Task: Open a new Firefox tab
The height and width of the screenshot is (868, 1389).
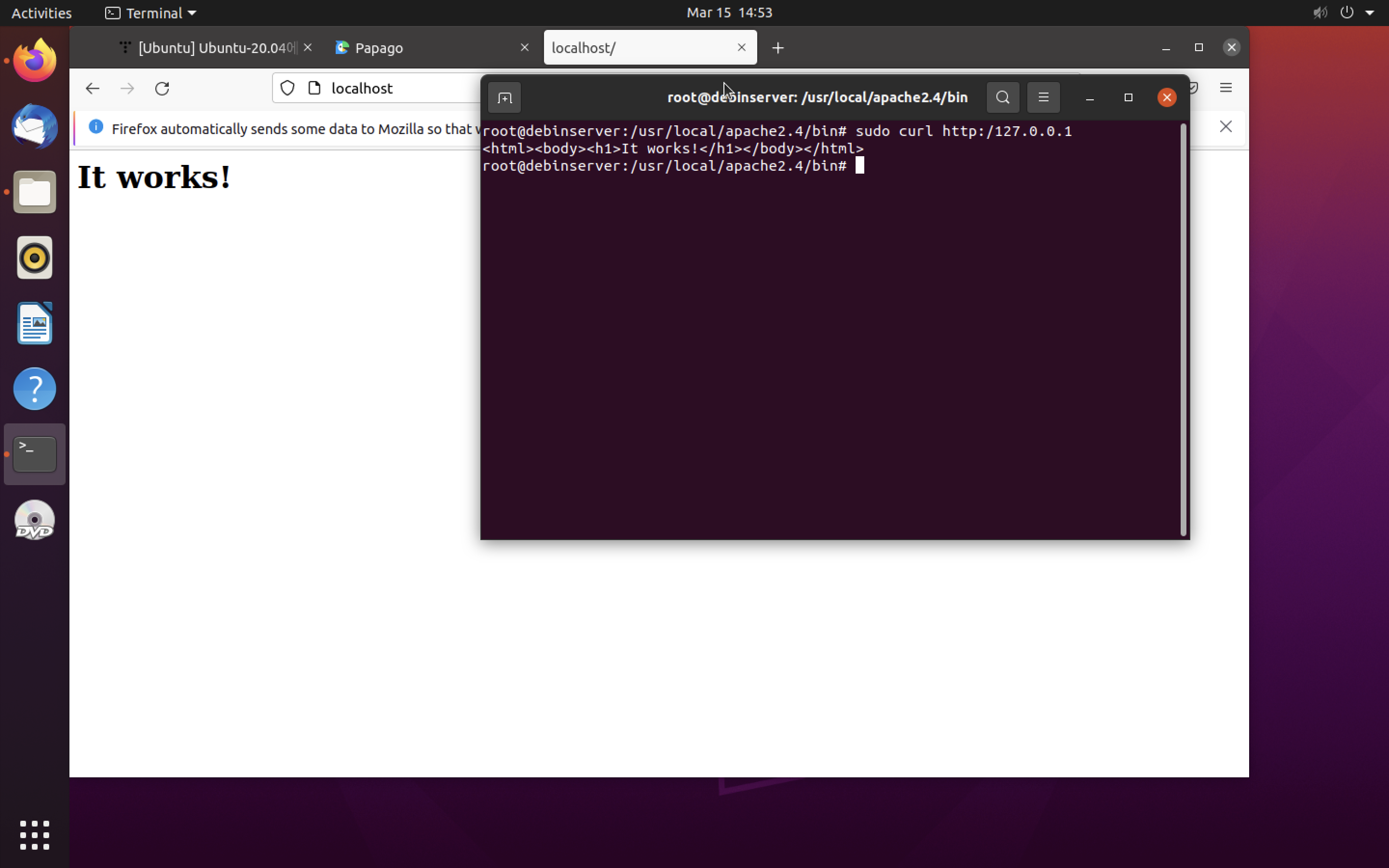Action: point(778,48)
